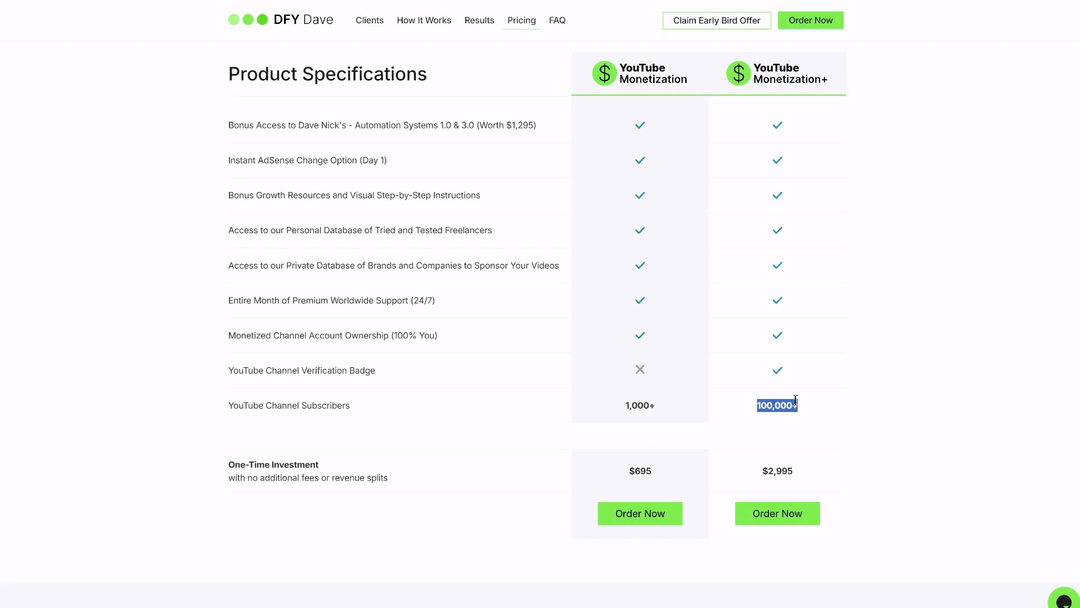Open the FAQ nav link
The height and width of the screenshot is (608, 1080).
(x=557, y=20)
